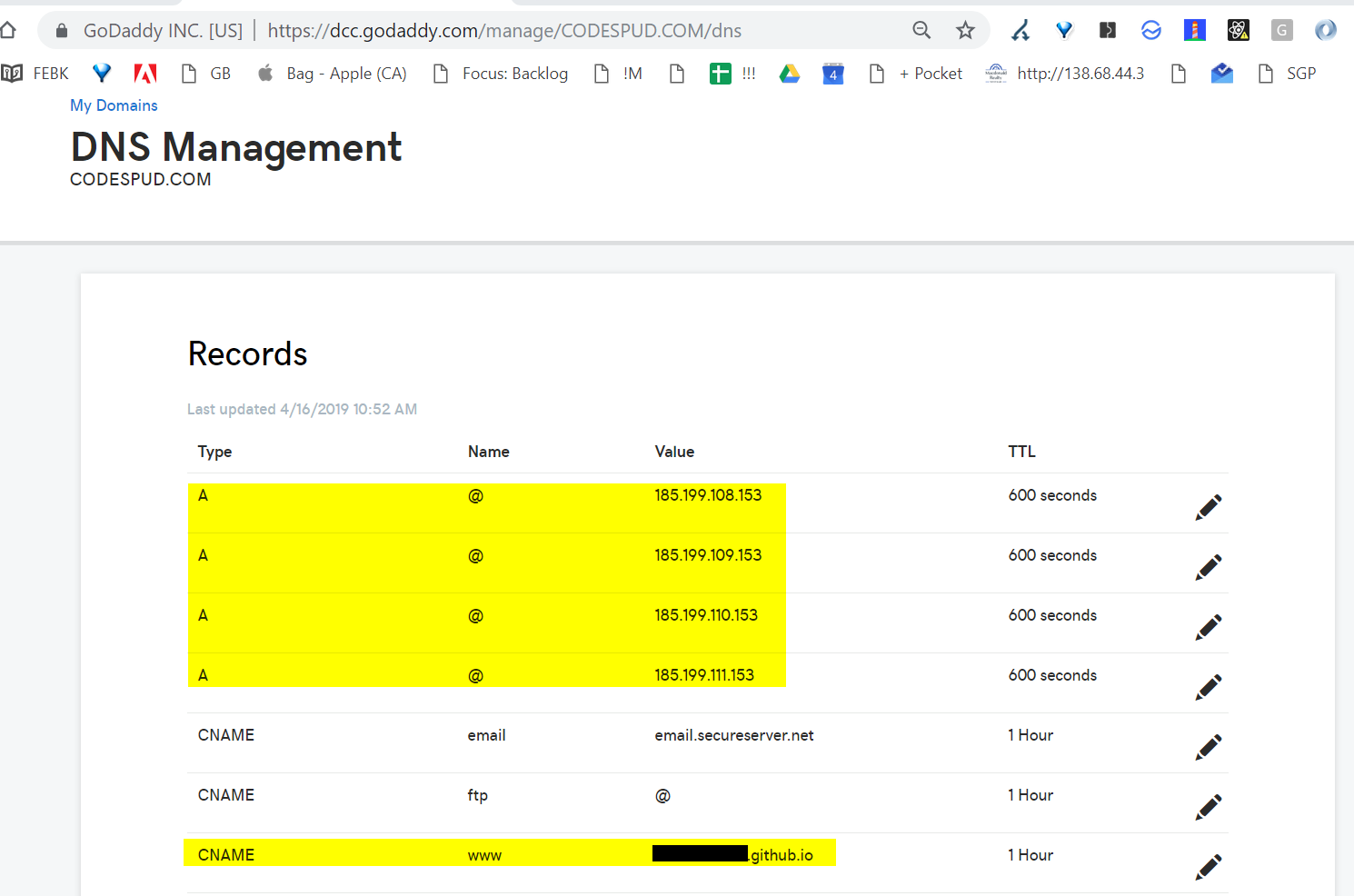
Task: Select the value 185.199.109.153
Action: [709, 555]
